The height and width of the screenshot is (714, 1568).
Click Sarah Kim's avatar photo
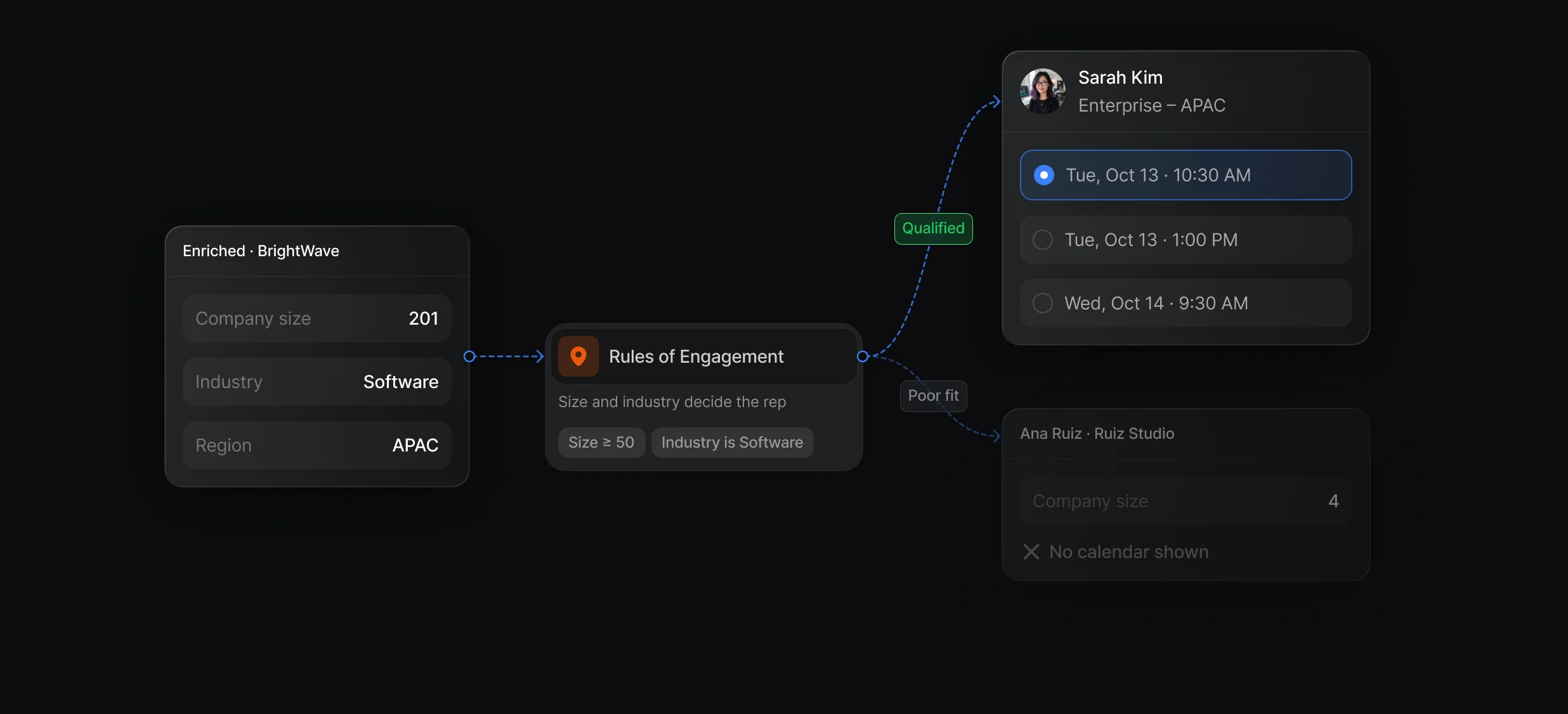1042,91
